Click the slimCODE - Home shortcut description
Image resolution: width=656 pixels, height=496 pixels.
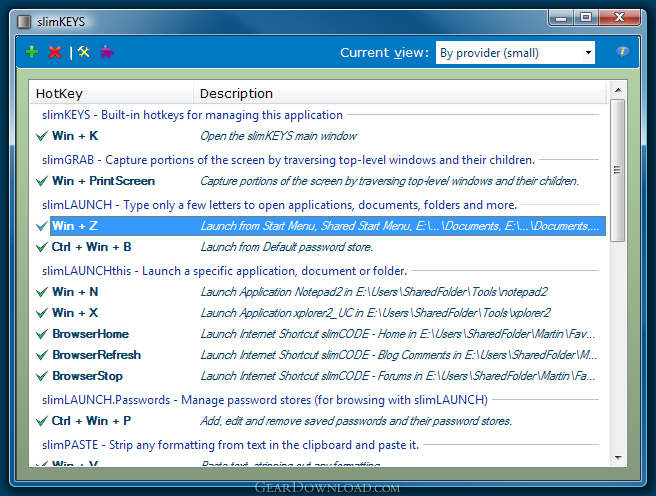tap(398, 334)
